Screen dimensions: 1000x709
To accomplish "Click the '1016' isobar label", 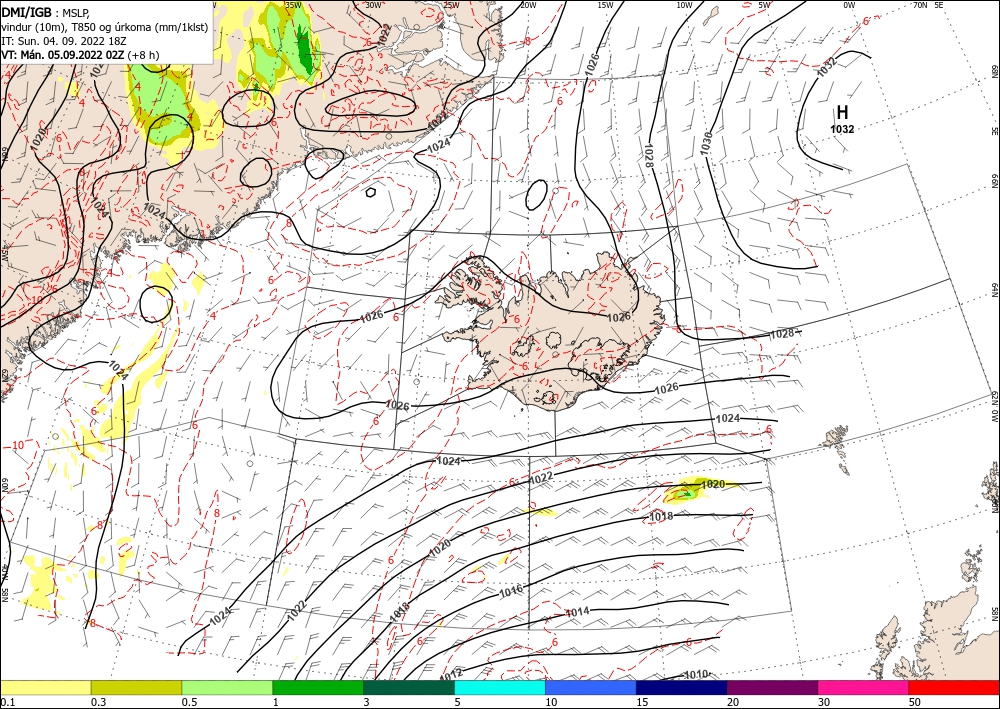I will click(511, 590).
